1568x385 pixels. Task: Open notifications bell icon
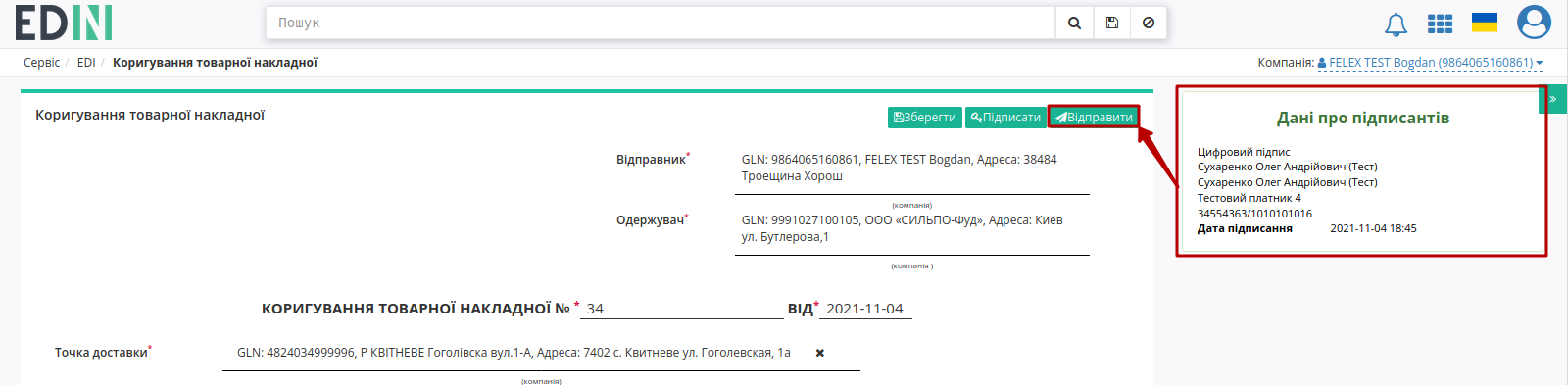tap(1396, 24)
